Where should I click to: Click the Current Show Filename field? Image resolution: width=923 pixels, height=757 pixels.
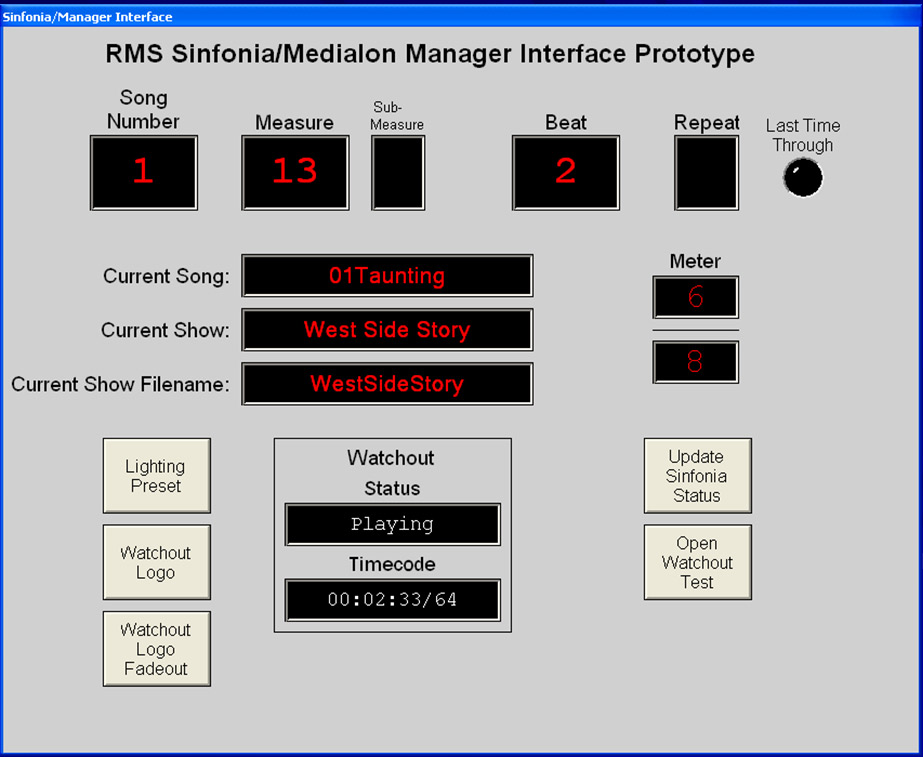pyautogui.click(x=387, y=384)
